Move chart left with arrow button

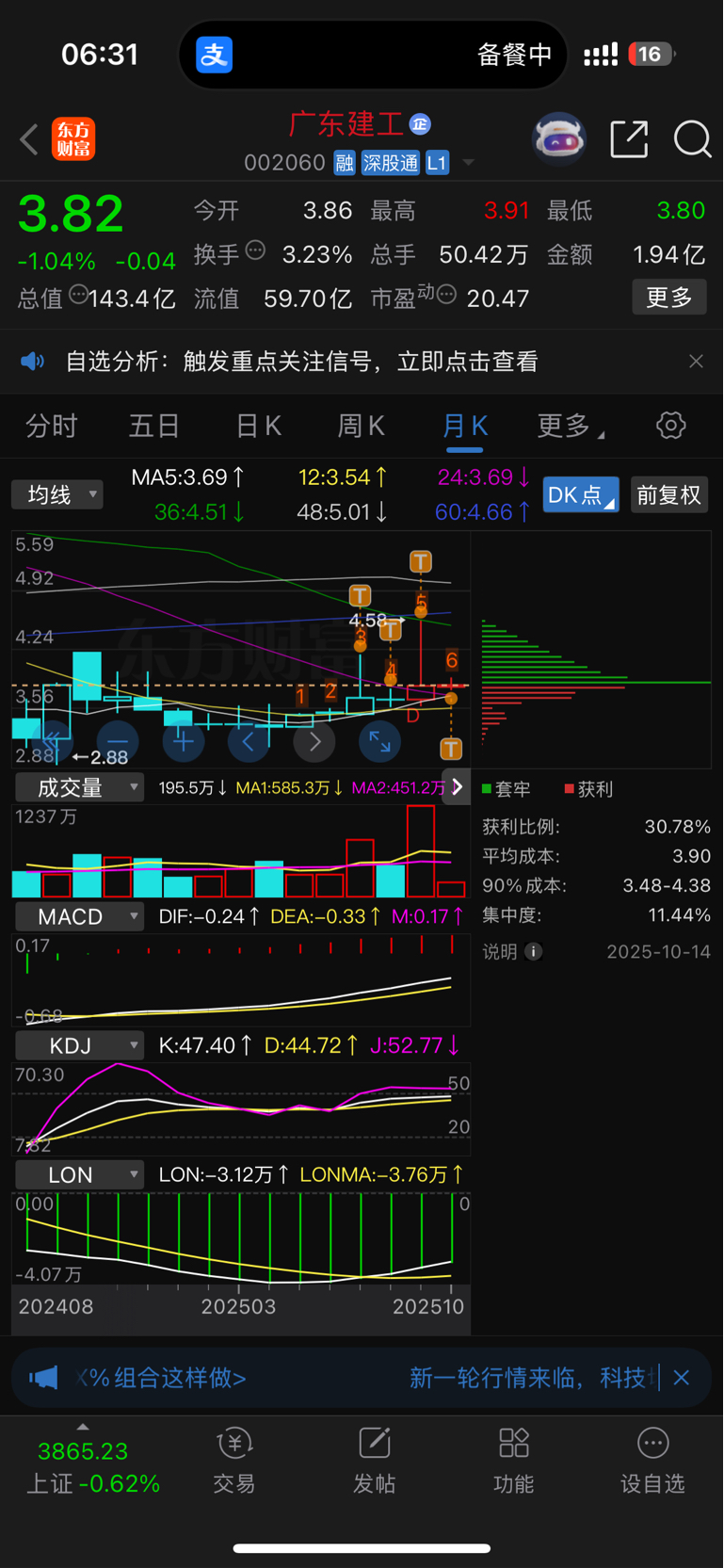pos(249,742)
